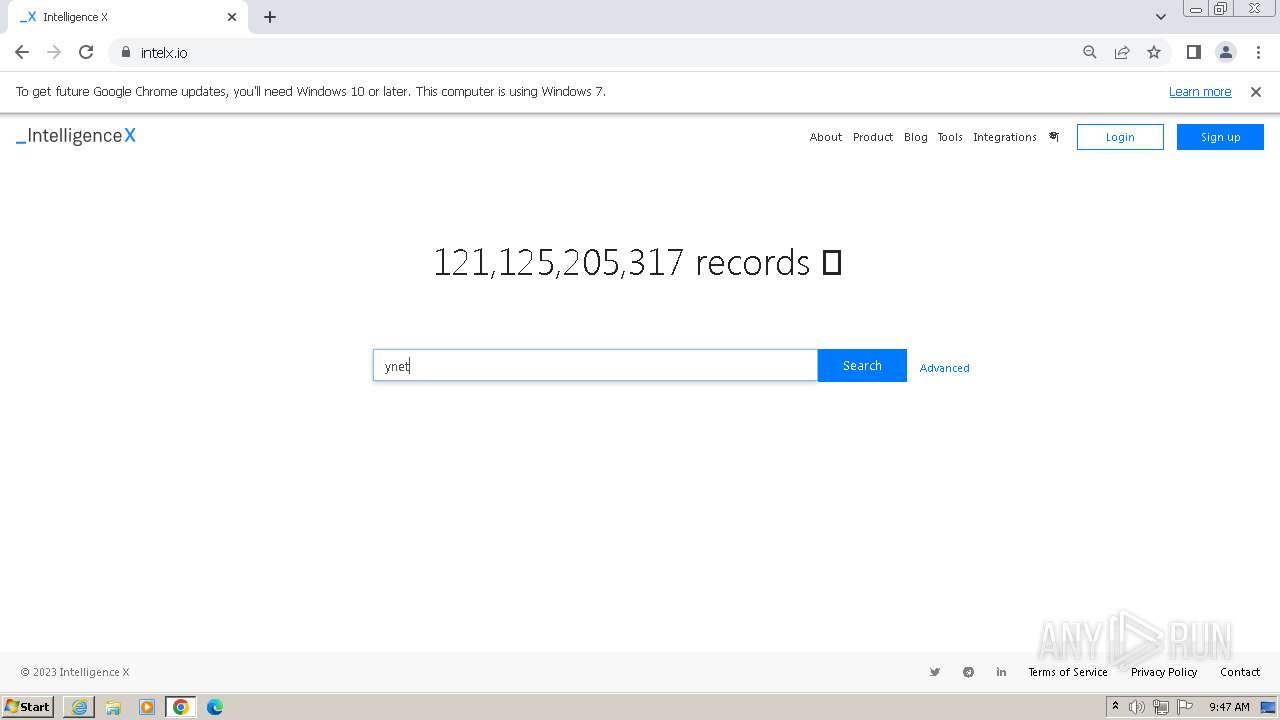
Task: Open Advanced search link
Action: (944, 368)
